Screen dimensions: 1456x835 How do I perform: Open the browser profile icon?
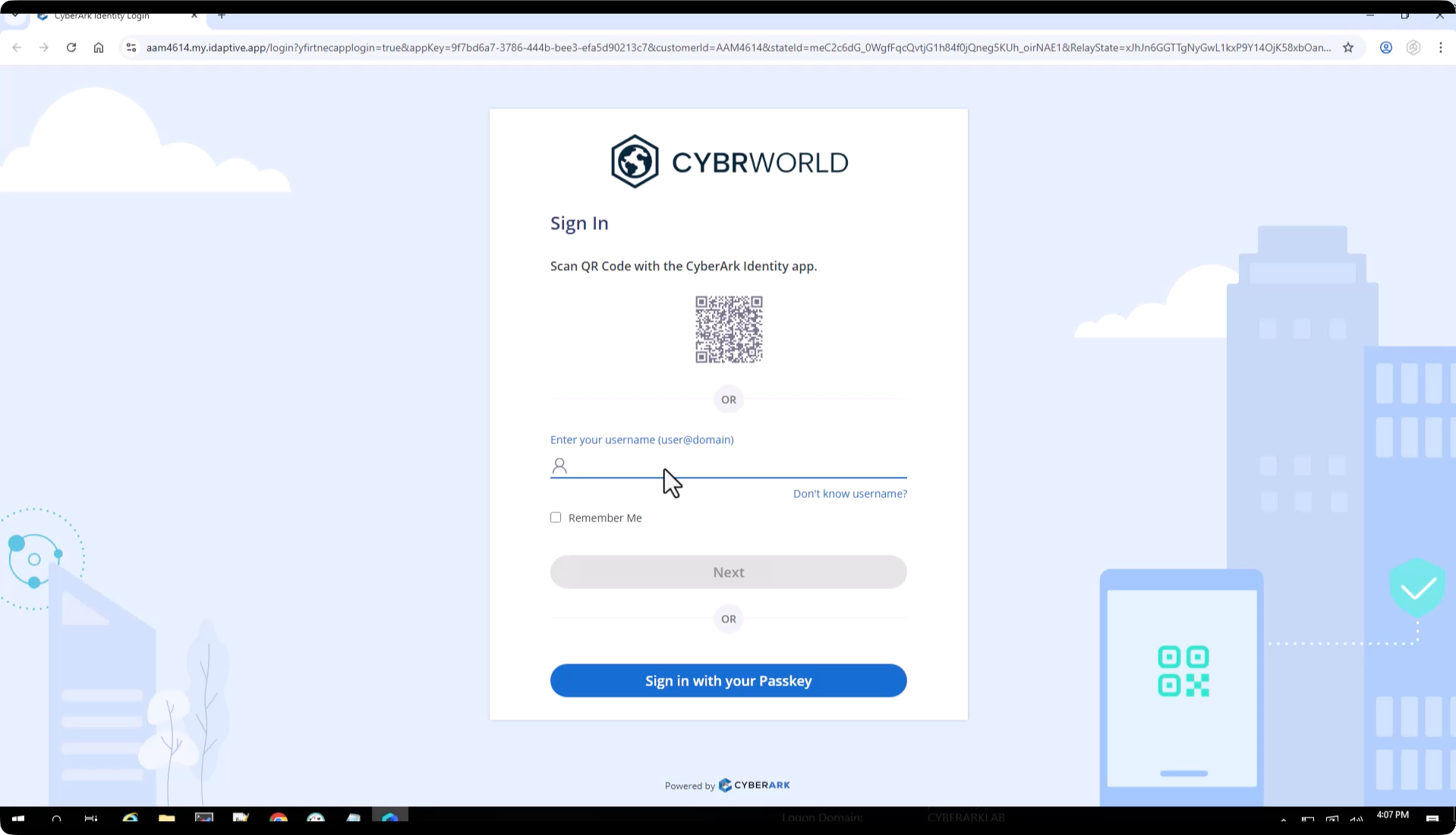(x=1386, y=47)
